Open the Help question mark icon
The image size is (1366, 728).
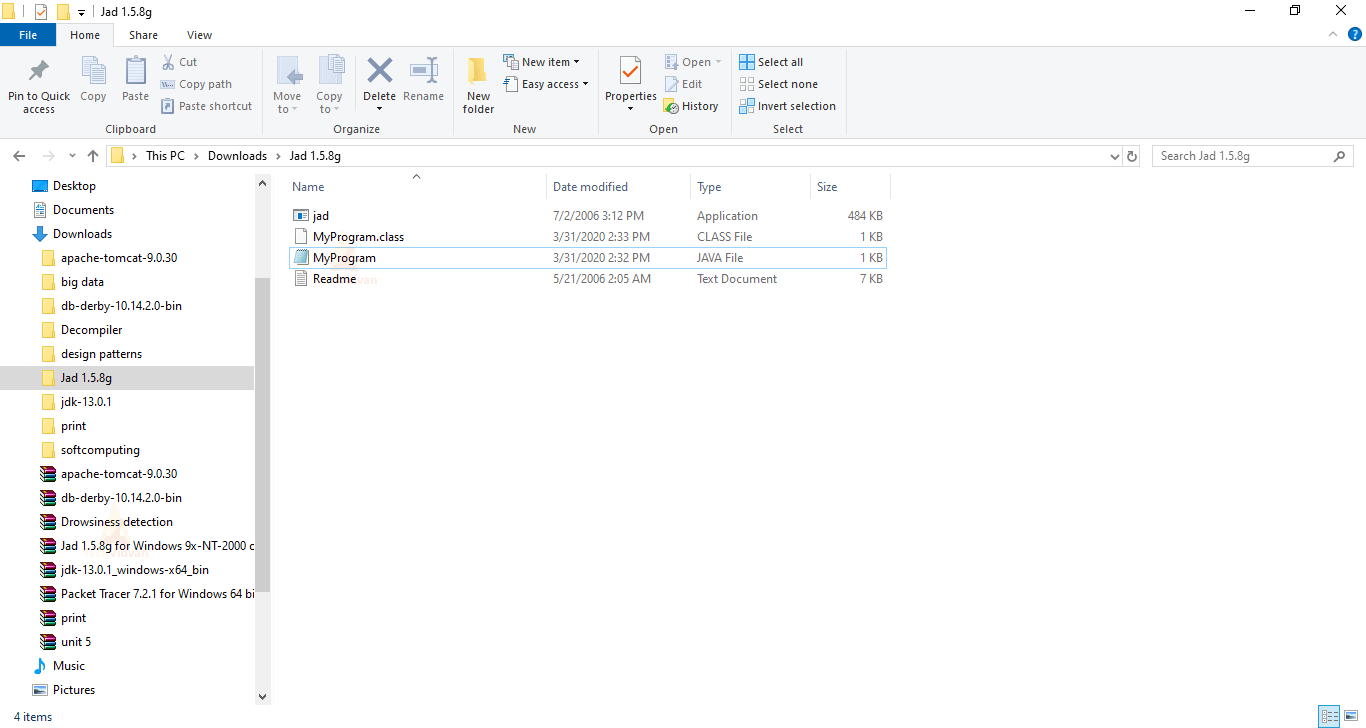tap(1355, 35)
